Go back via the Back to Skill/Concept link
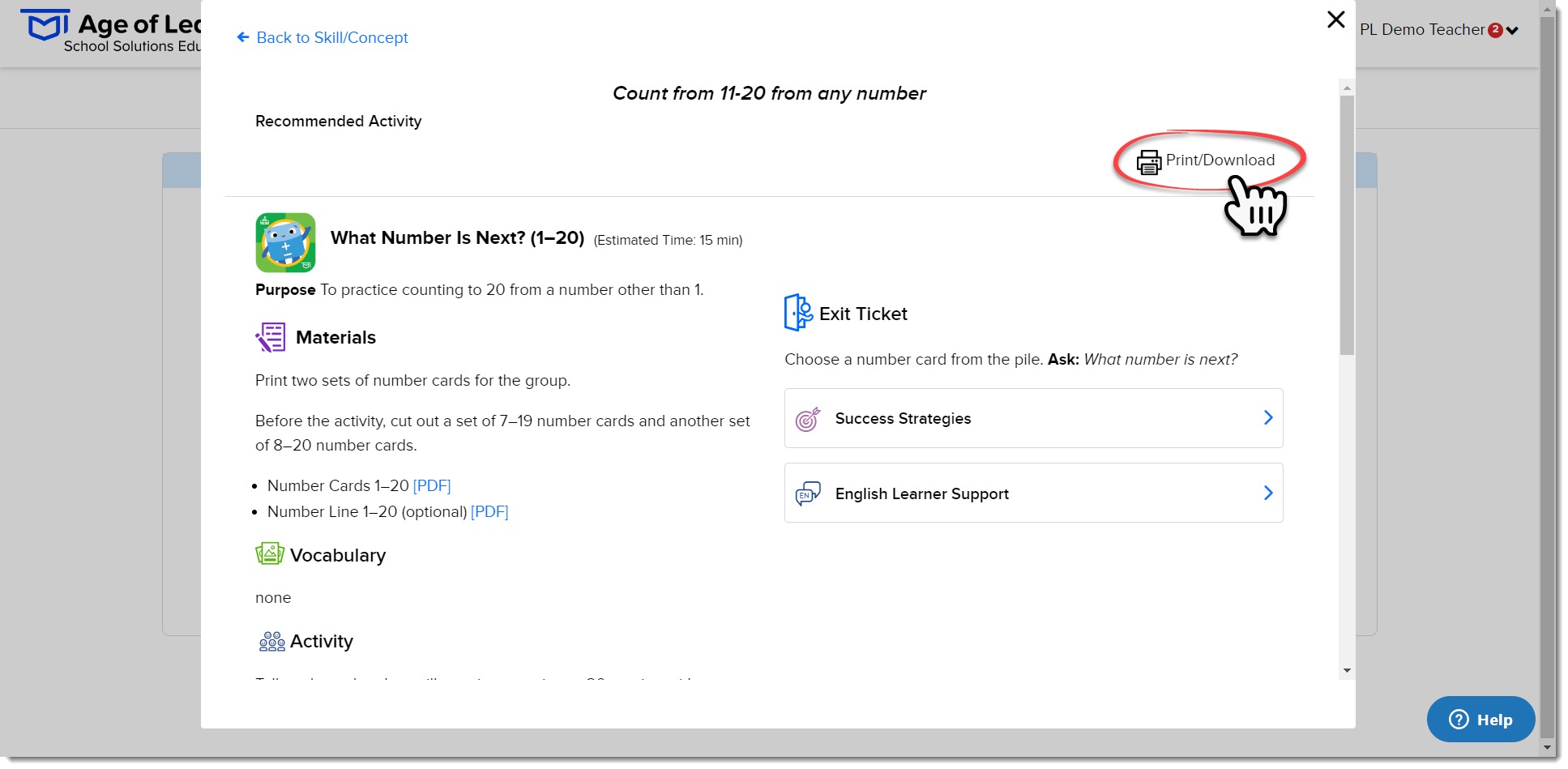 click(332, 37)
